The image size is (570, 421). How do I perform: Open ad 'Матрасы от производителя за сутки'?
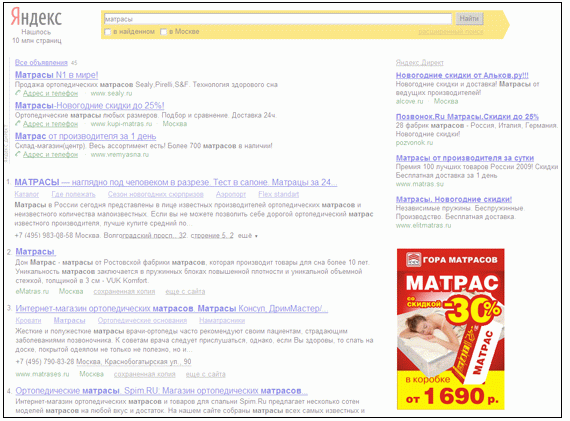pos(465,158)
